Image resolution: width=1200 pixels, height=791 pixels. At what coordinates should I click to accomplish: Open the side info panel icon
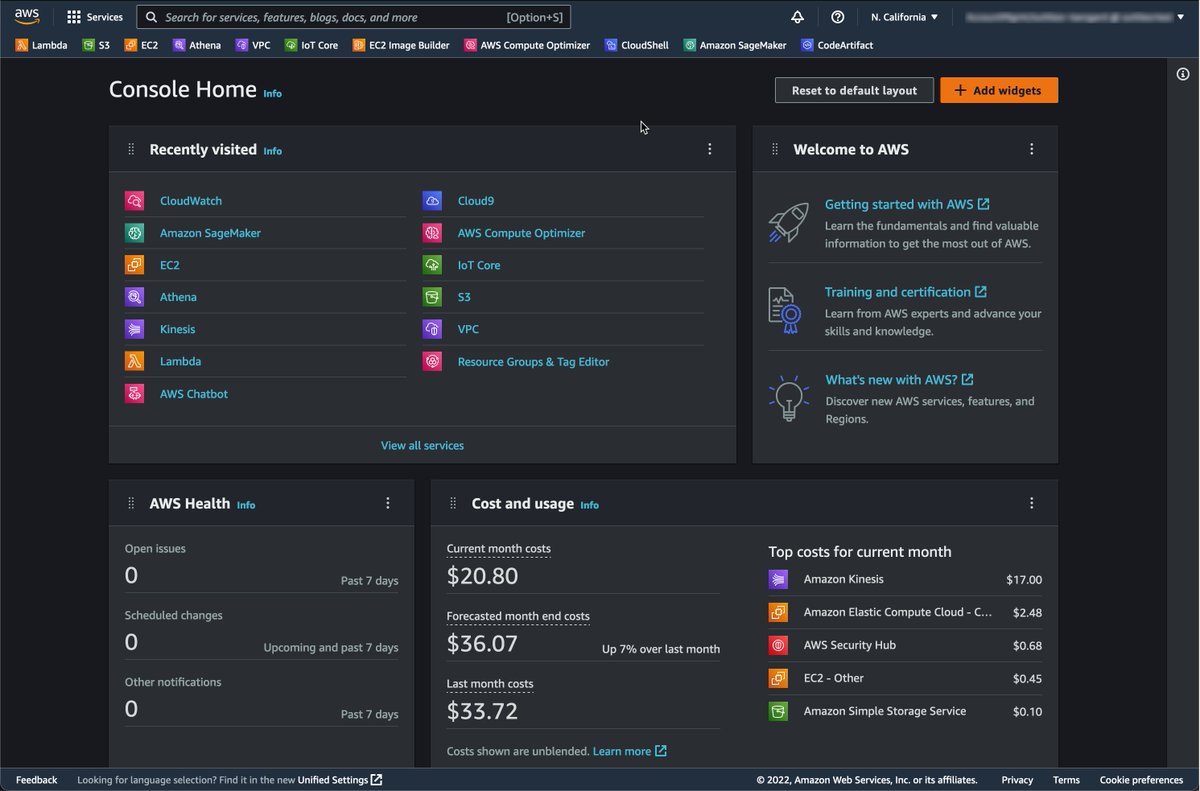[1183, 74]
